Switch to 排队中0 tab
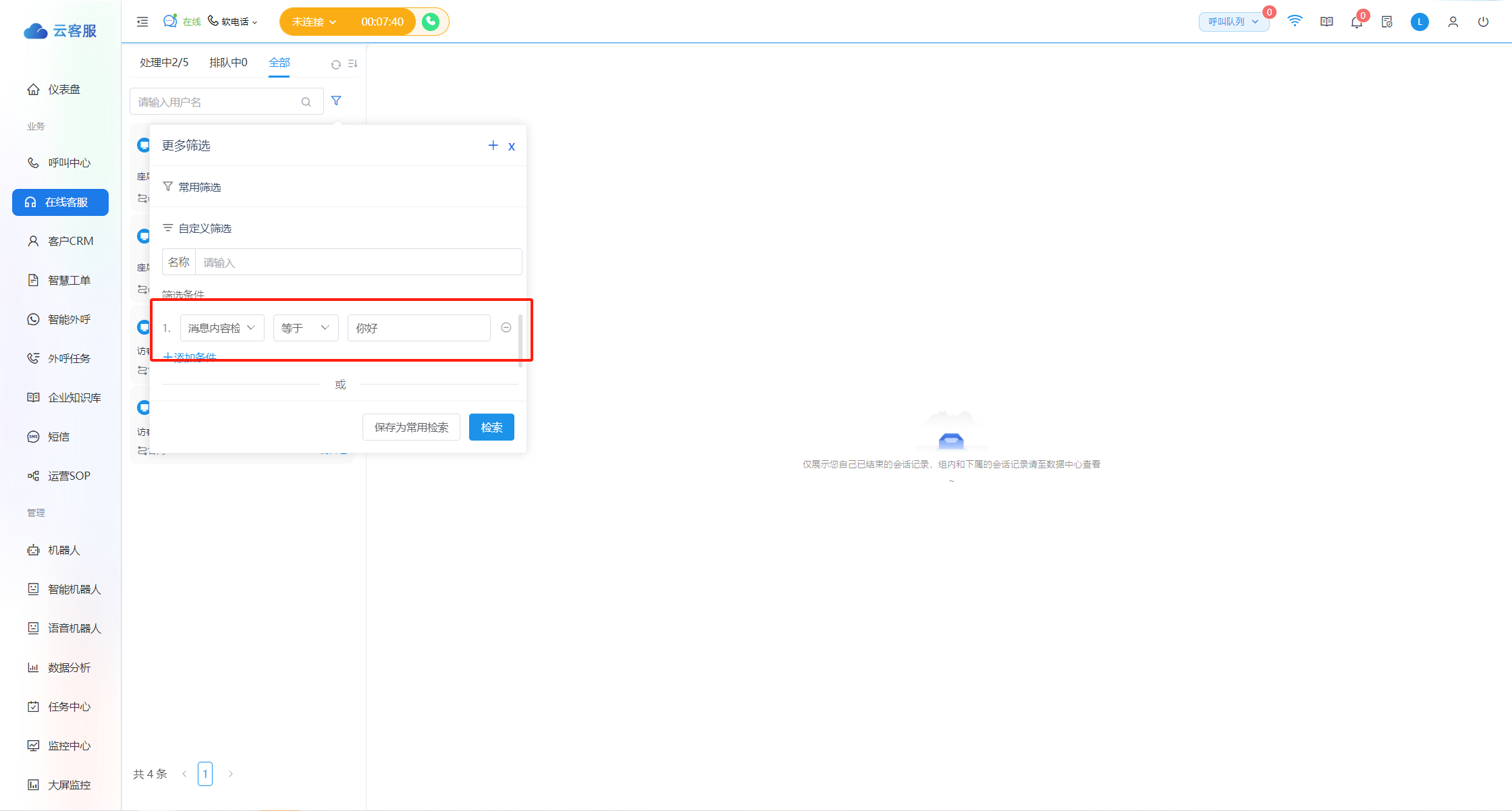This screenshot has height=811, width=1512. click(x=228, y=62)
